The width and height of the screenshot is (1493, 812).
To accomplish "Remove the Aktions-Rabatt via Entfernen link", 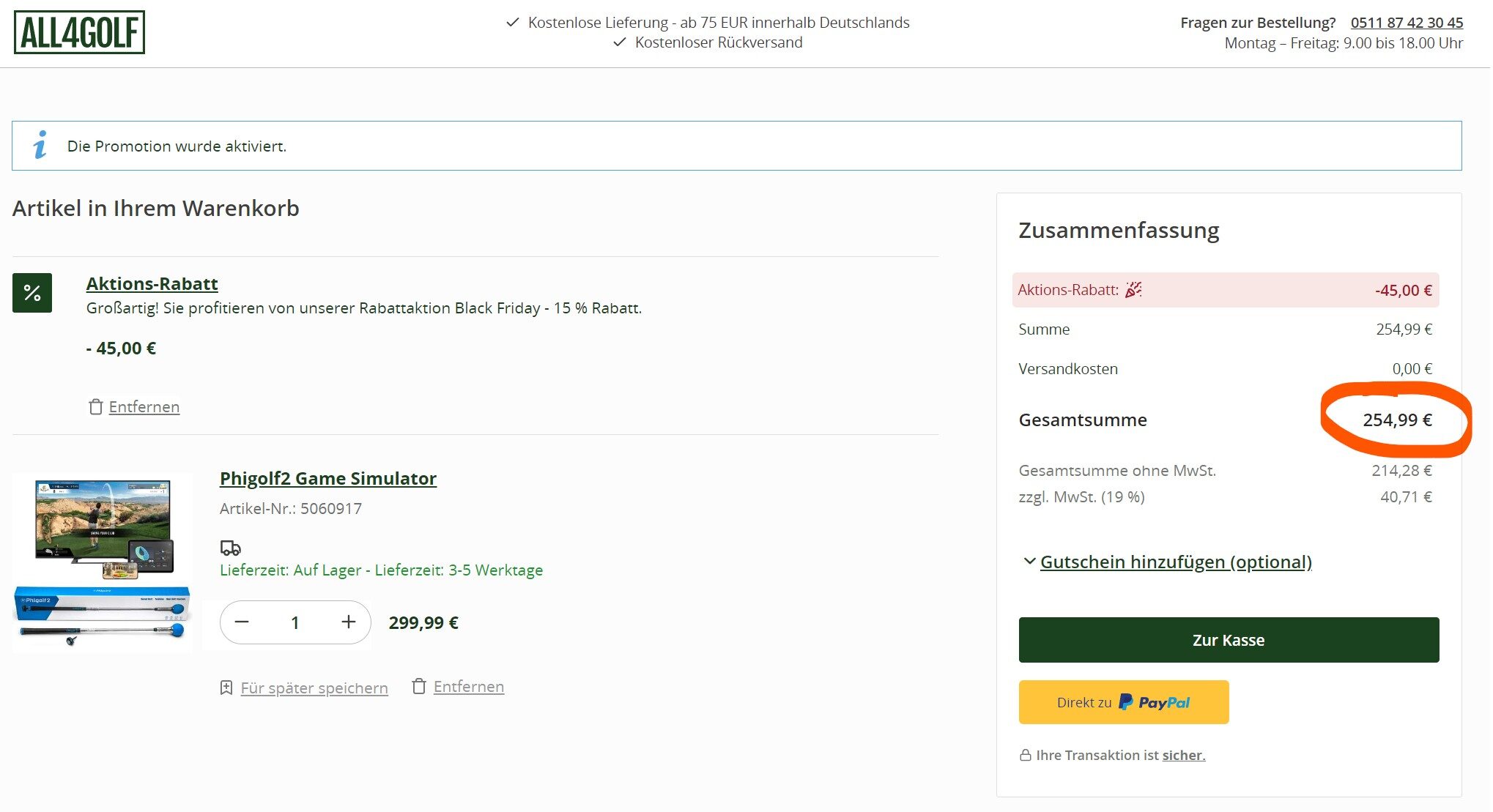I will click(x=144, y=407).
